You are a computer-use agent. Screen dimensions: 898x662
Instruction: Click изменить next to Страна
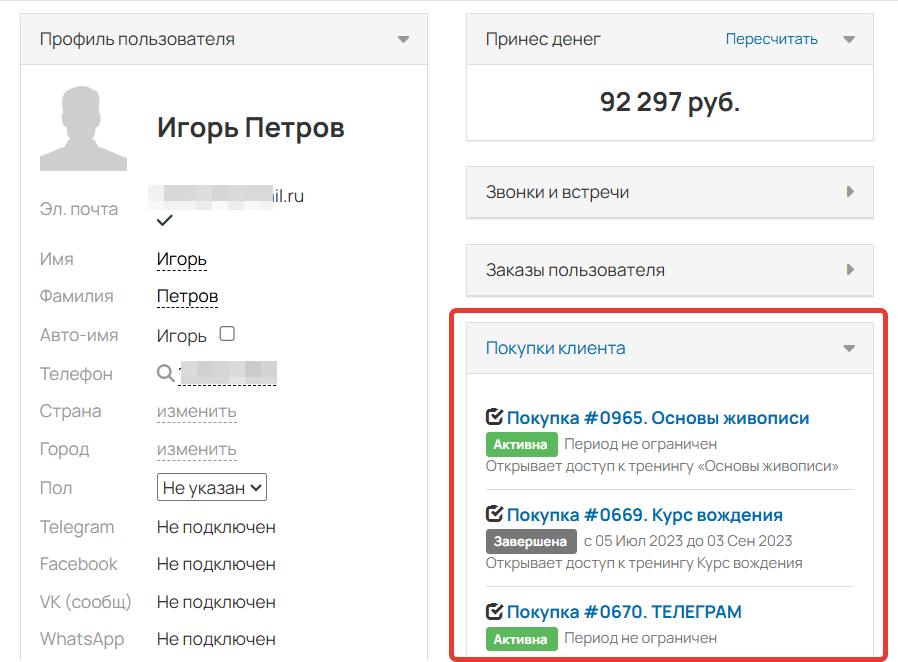pyautogui.click(x=196, y=410)
